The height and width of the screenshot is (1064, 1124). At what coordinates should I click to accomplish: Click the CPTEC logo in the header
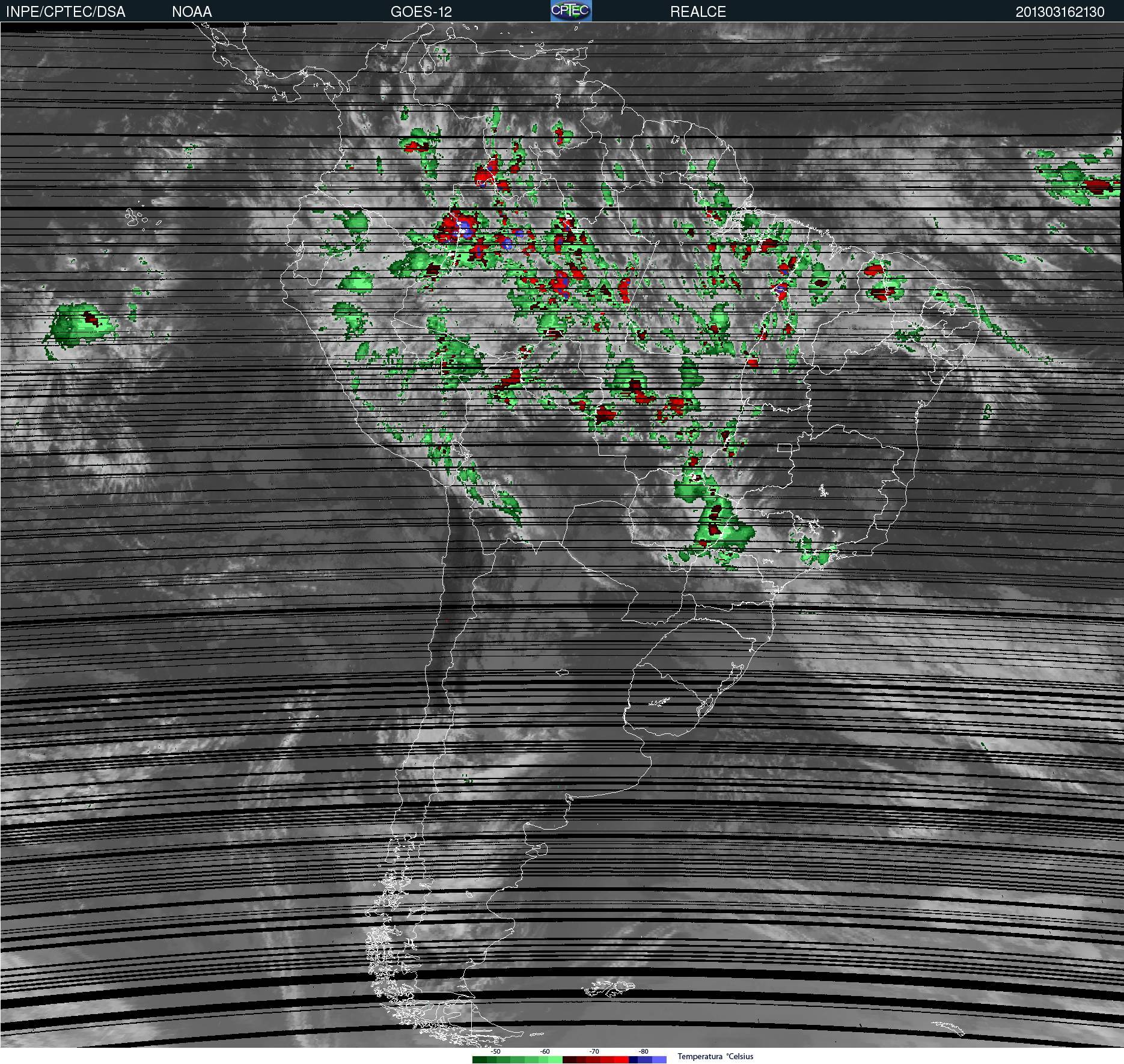coord(571,11)
